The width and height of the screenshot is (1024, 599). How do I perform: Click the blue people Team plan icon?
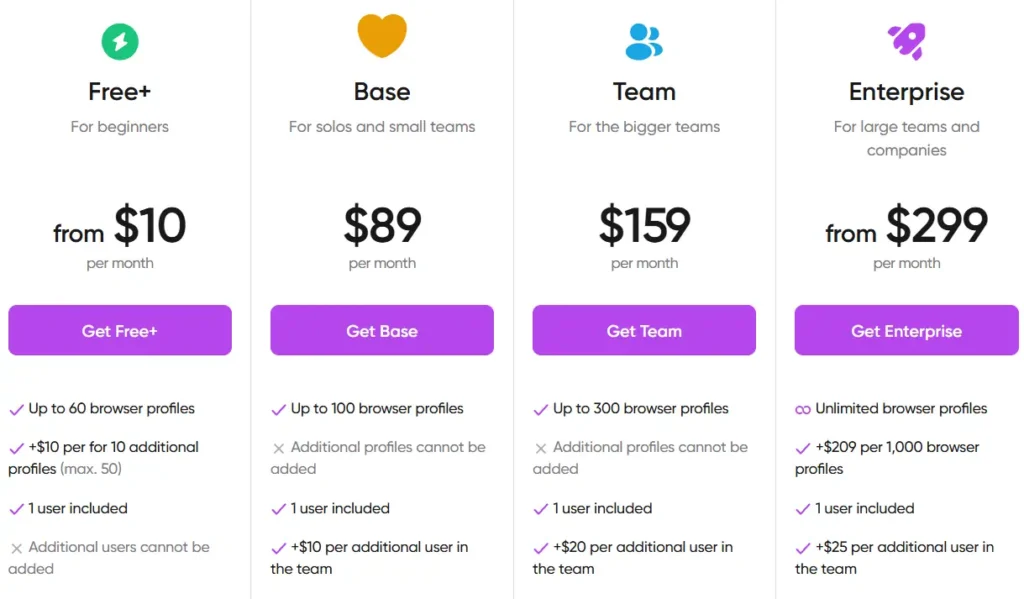(x=644, y=42)
